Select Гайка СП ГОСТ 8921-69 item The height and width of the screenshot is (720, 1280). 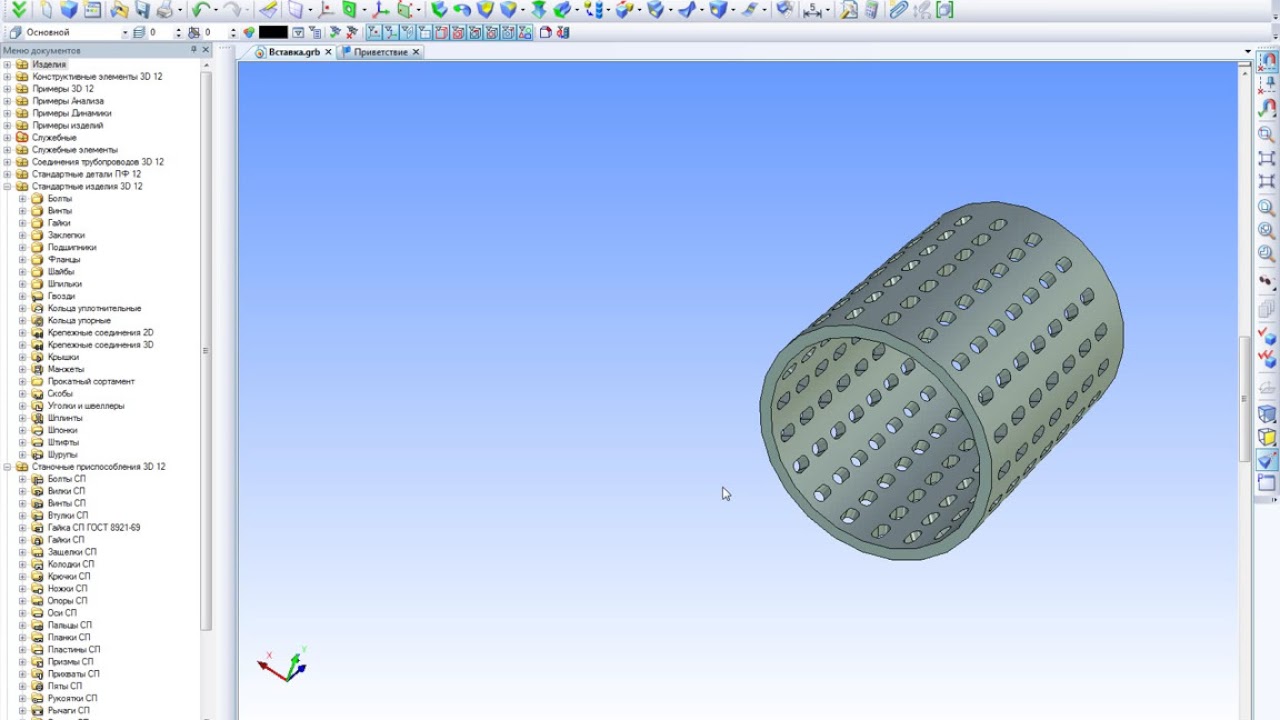coord(94,528)
